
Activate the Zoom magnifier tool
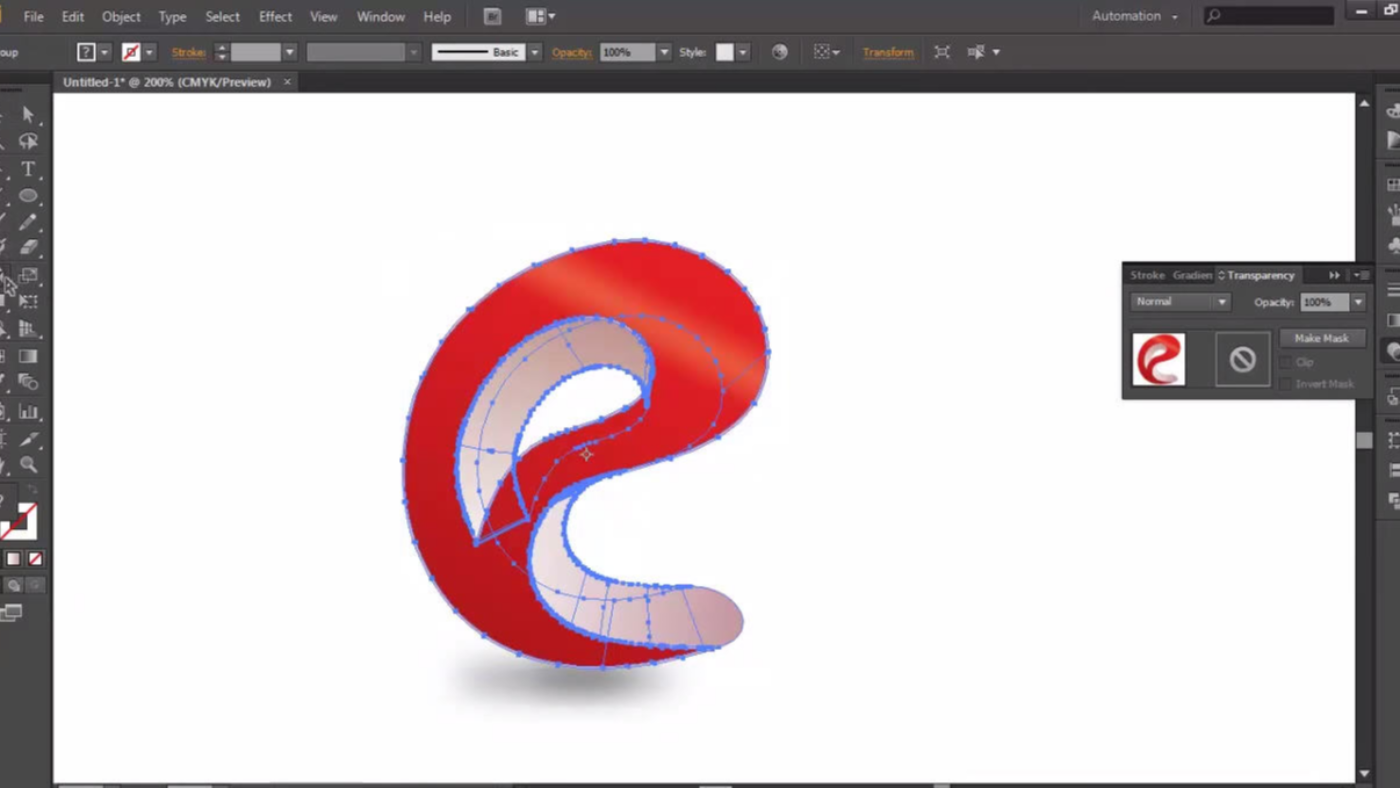[x=28, y=465]
